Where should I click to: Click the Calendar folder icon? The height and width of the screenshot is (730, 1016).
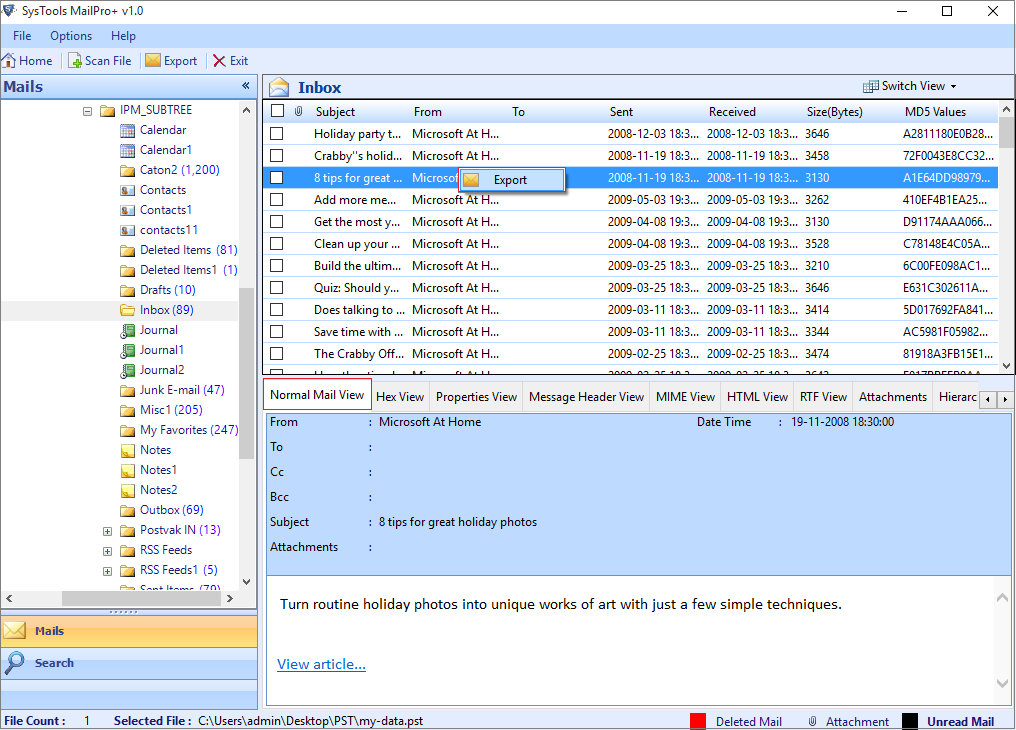128,131
